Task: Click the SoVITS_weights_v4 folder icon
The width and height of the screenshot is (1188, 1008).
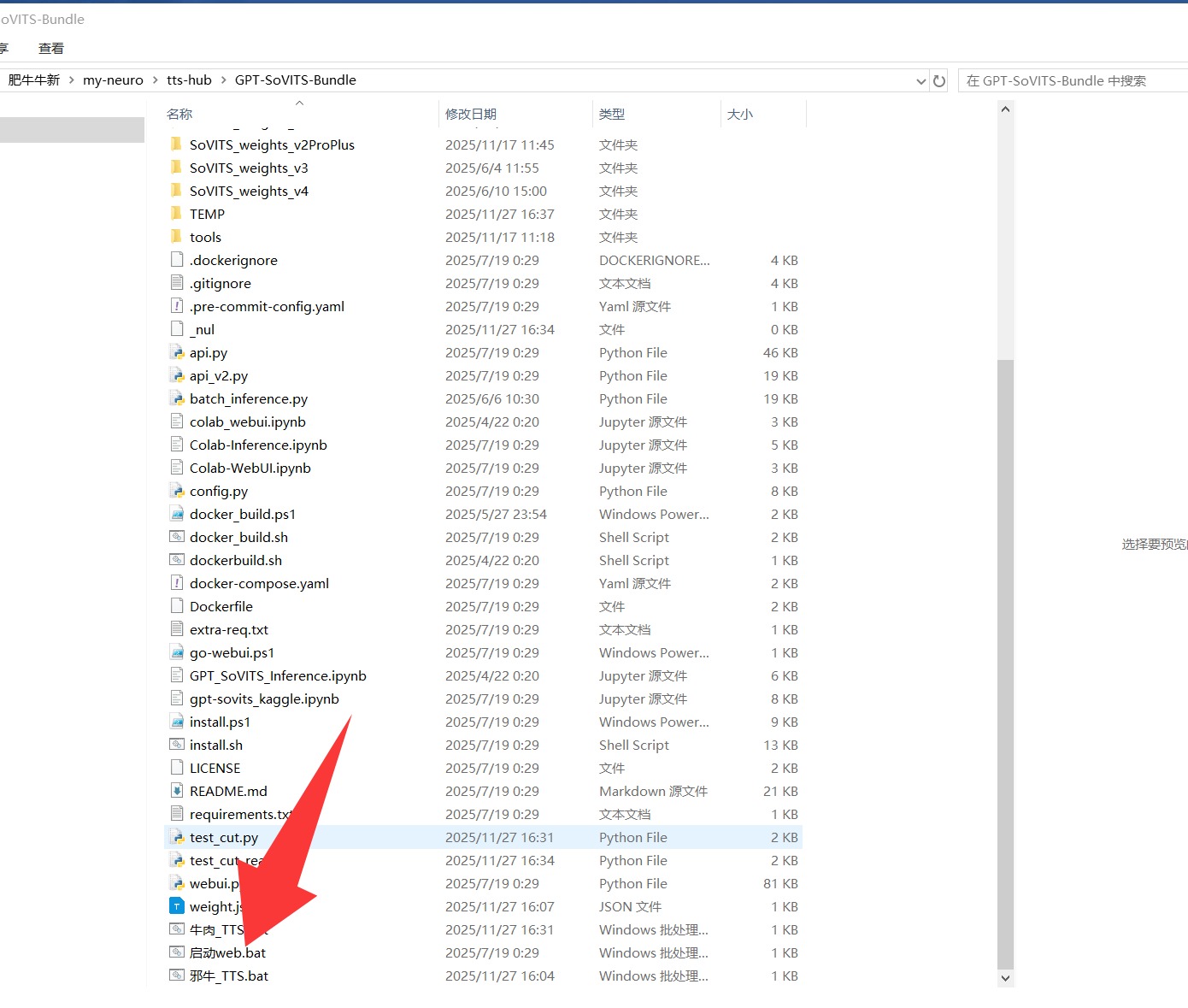Action: point(177,192)
